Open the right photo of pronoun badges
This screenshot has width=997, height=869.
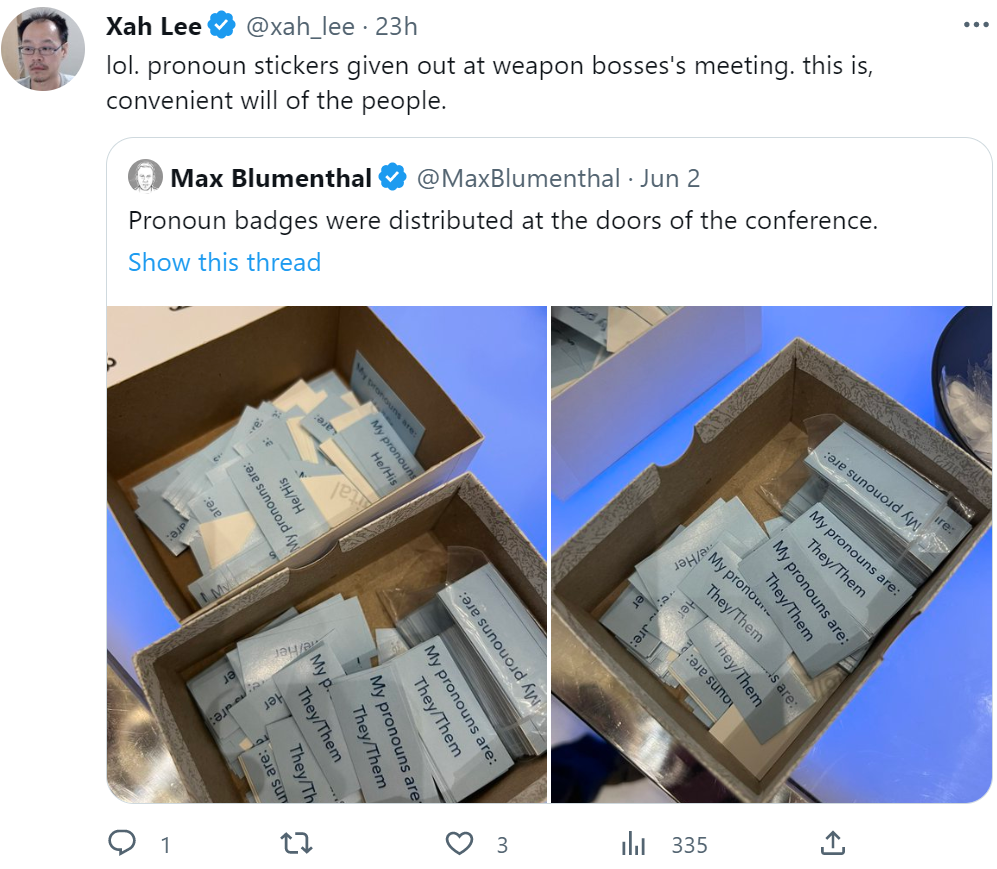click(x=771, y=554)
